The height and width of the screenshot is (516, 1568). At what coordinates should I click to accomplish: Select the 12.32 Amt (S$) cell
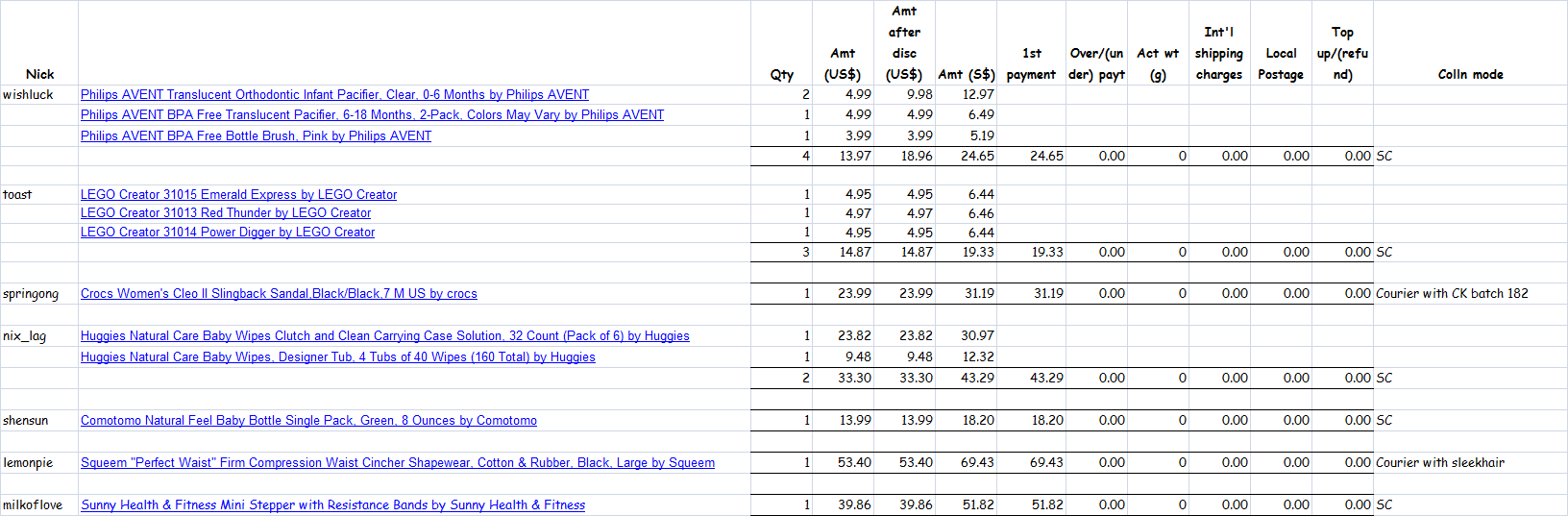(966, 356)
